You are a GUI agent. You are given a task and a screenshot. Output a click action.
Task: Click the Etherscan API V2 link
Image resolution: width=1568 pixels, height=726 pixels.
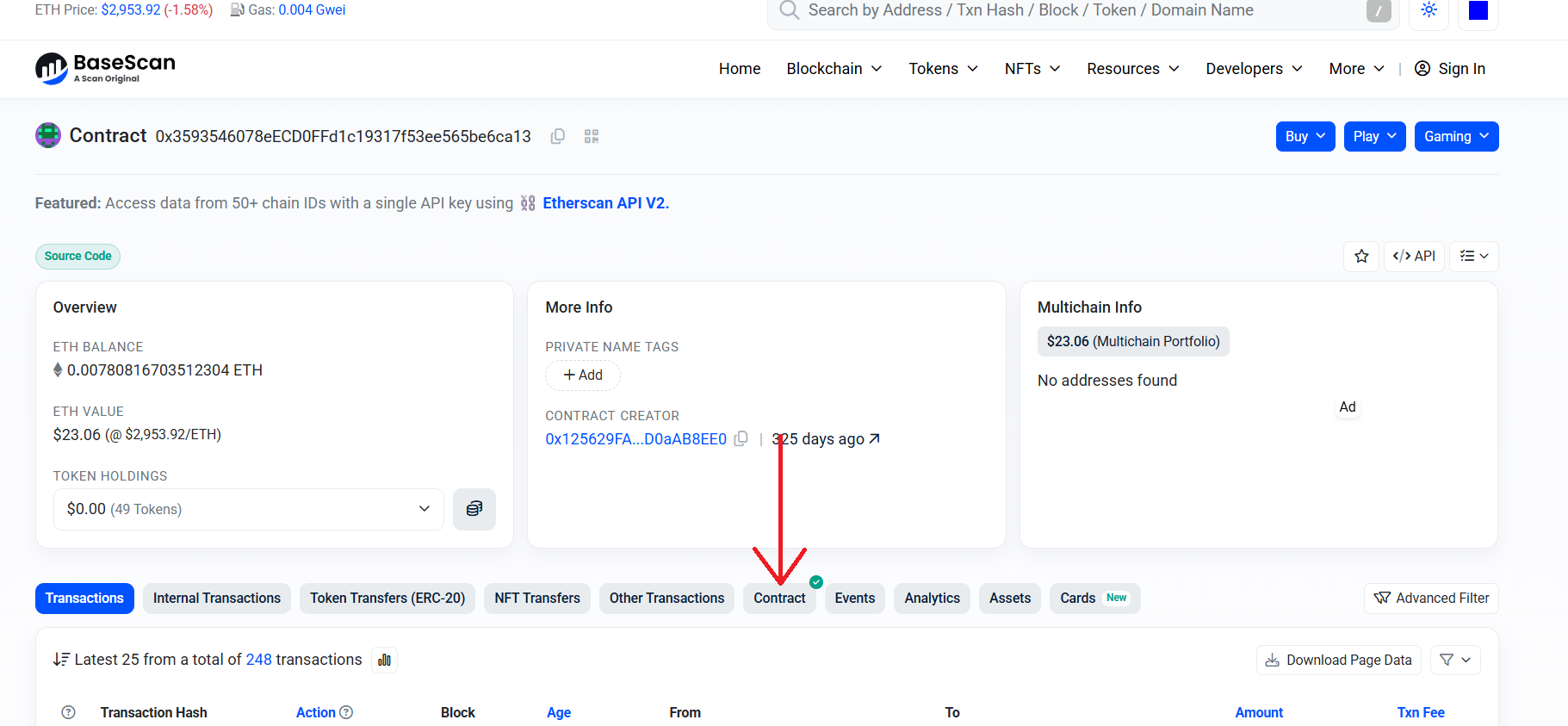(605, 203)
